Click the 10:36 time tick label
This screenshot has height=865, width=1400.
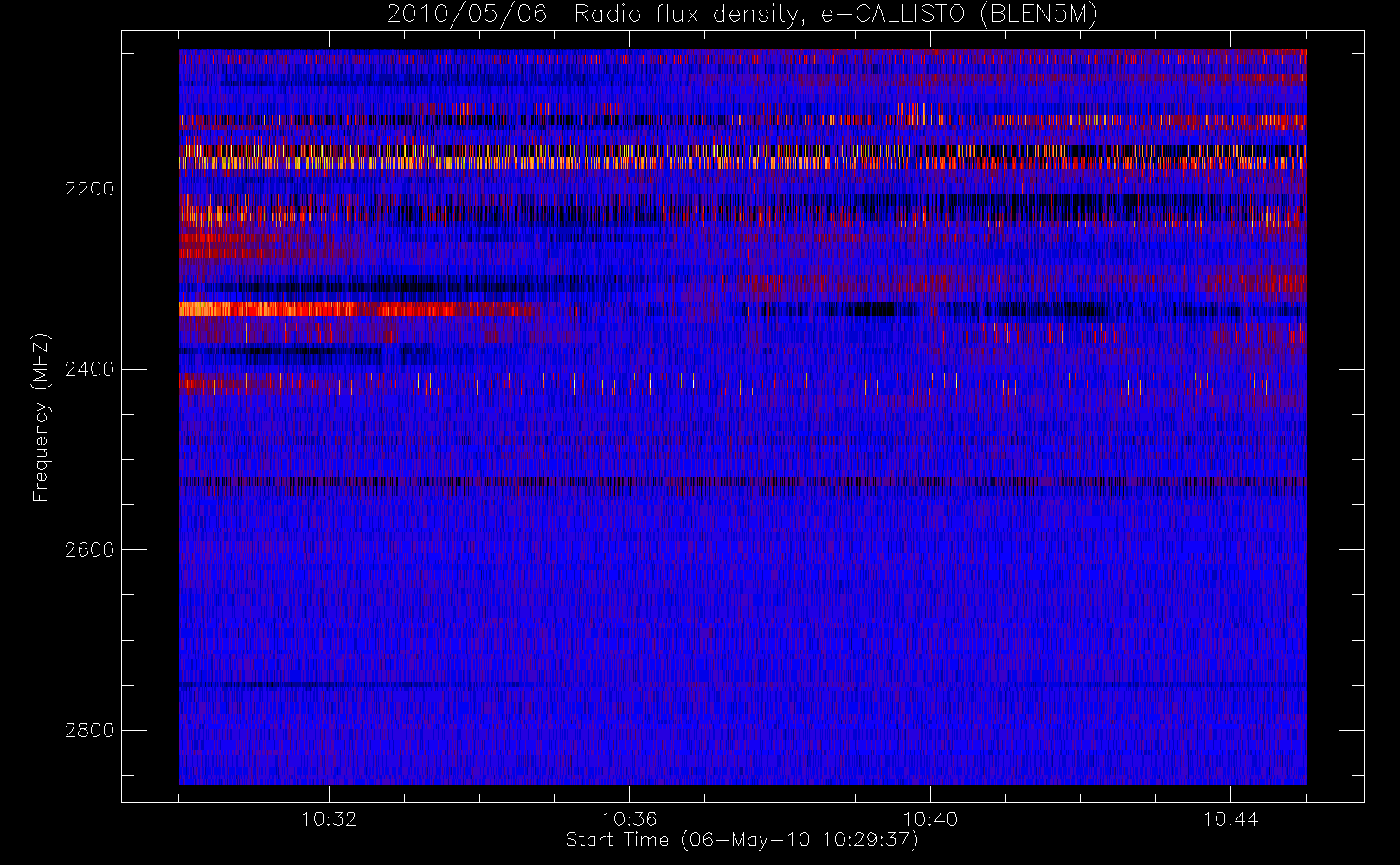click(x=630, y=819)
